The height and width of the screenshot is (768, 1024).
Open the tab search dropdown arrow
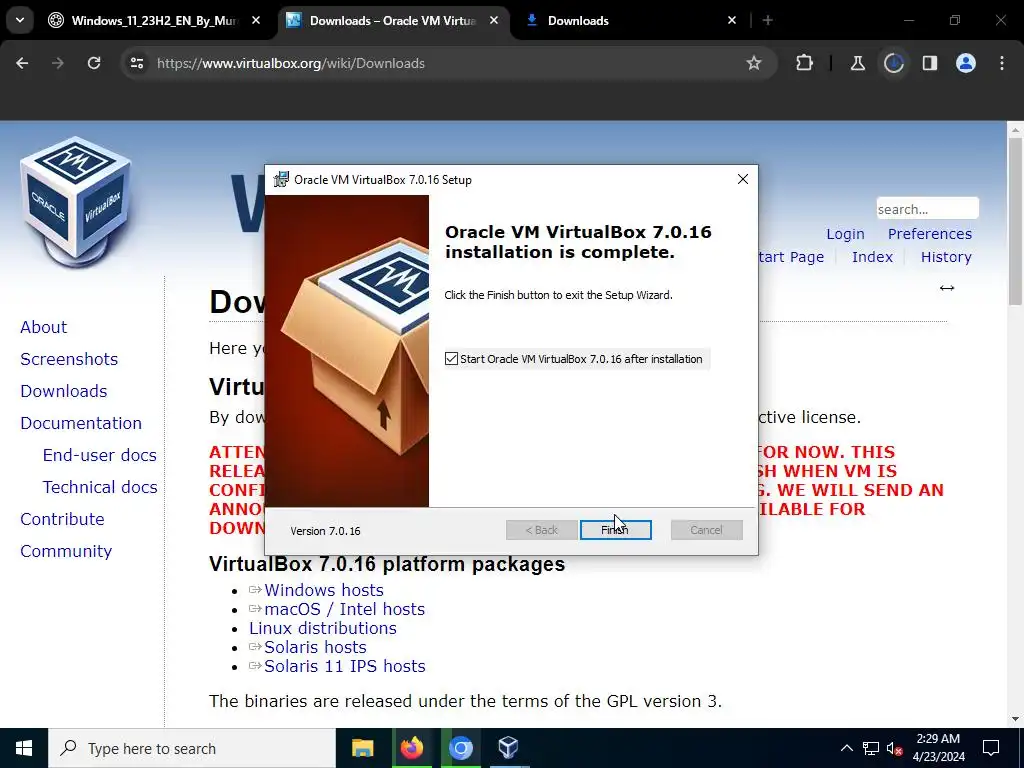pos(20,20)
